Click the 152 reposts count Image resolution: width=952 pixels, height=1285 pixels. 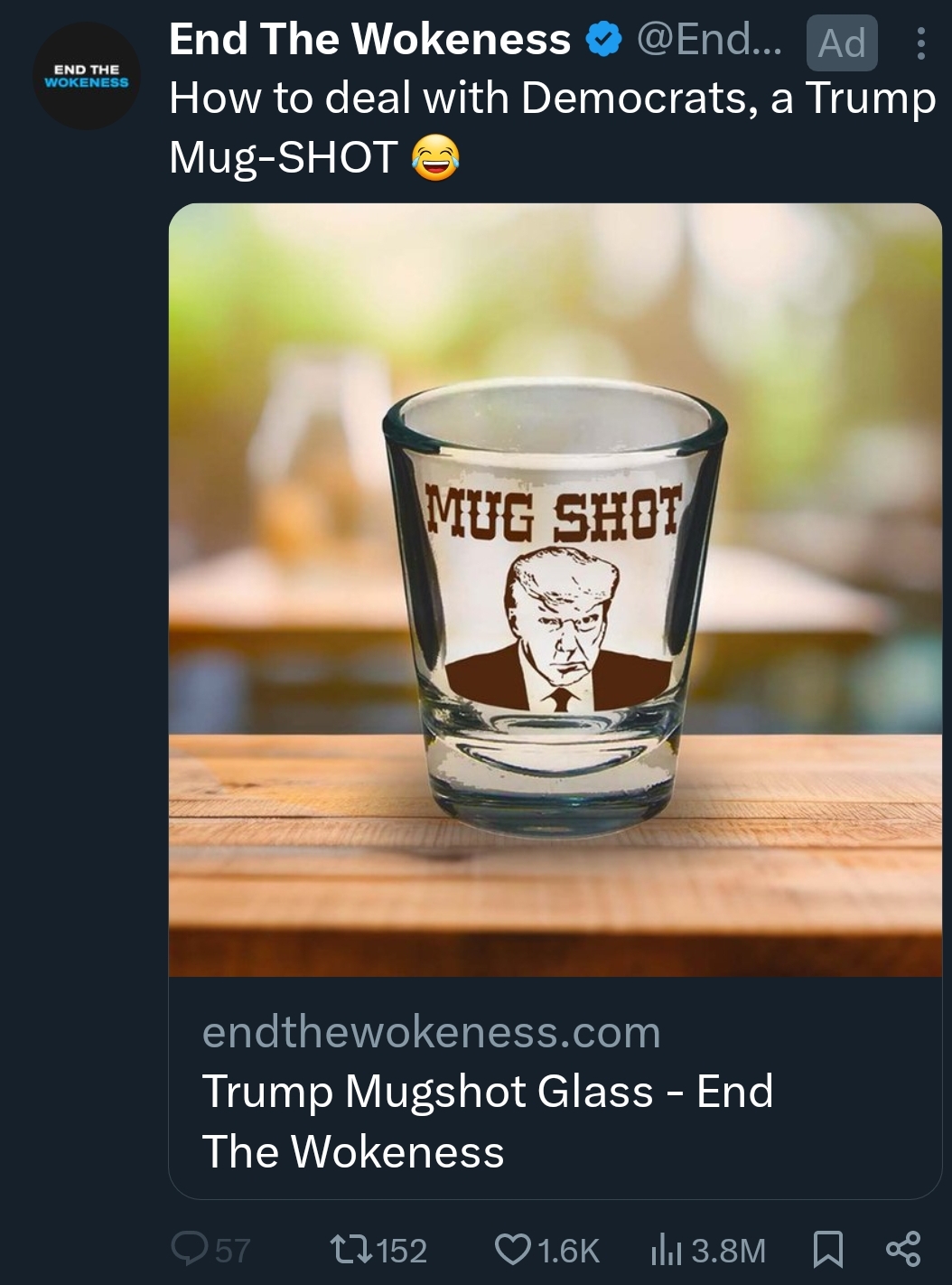pyautogui.click(x=401, y=1251)
